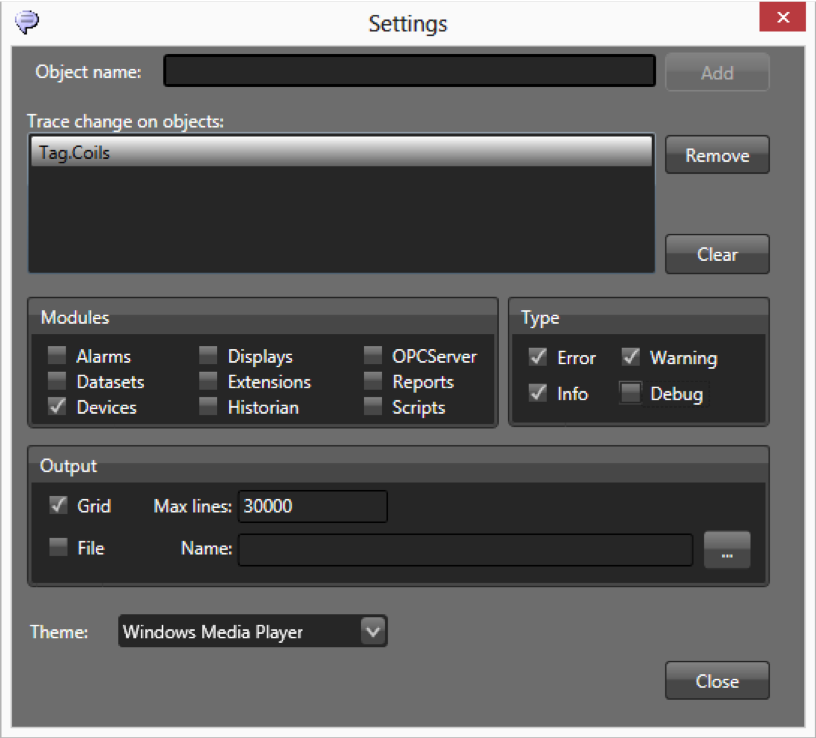Select Tag.Coils in traced objects list
This screenshot has width=816, height=738.
[x=341, y=153]
